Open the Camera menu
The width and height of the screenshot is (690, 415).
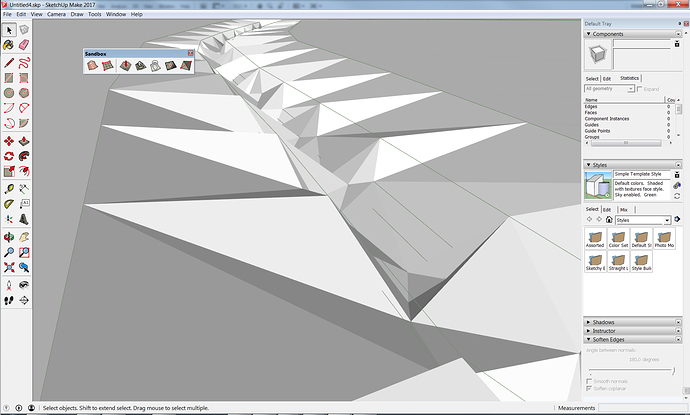(56, 14)
